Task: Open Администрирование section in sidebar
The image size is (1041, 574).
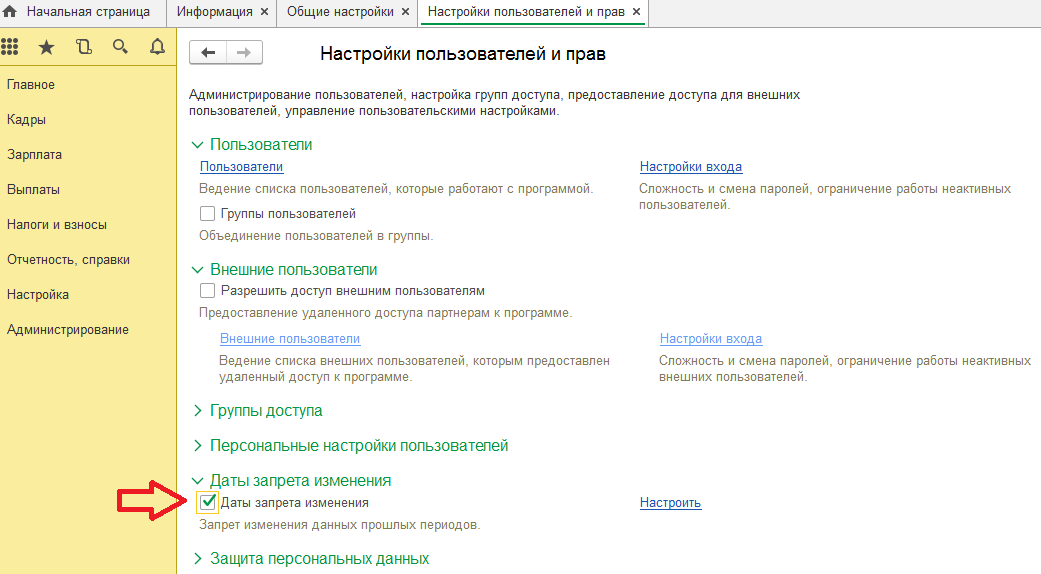Action: (68, 330)
